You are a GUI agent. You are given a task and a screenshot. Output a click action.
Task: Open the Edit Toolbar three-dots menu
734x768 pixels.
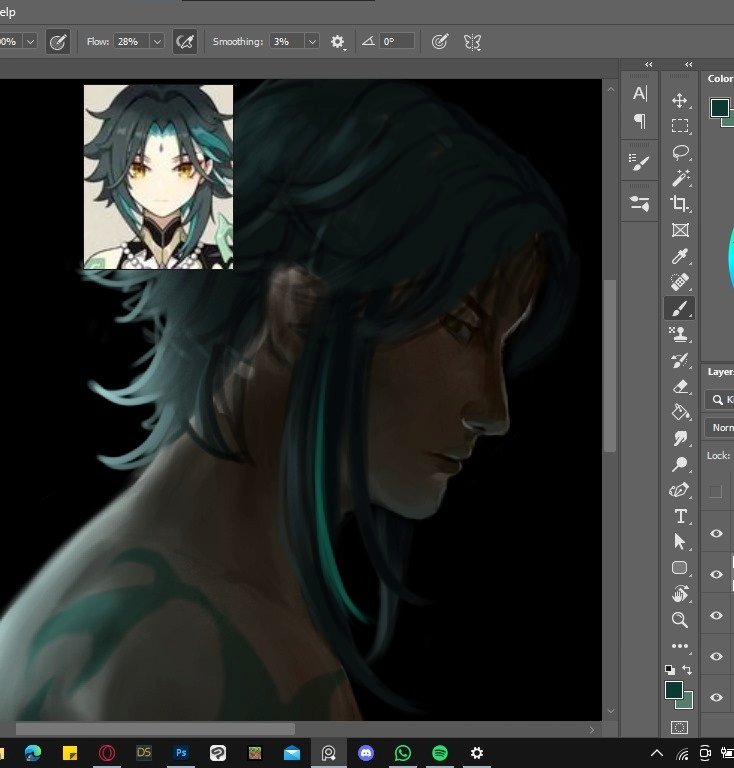tap(680, 646)
